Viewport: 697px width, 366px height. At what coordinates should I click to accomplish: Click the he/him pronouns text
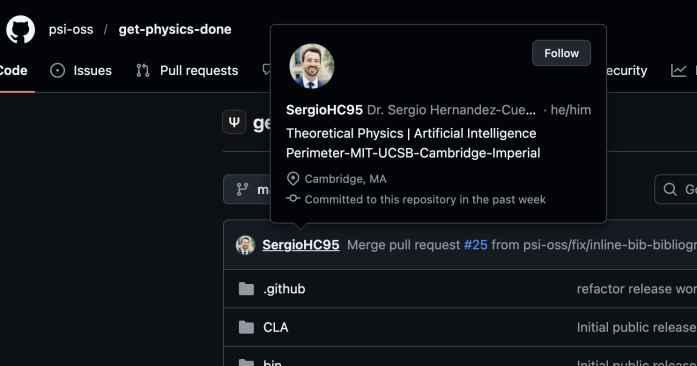click(571, 110)
